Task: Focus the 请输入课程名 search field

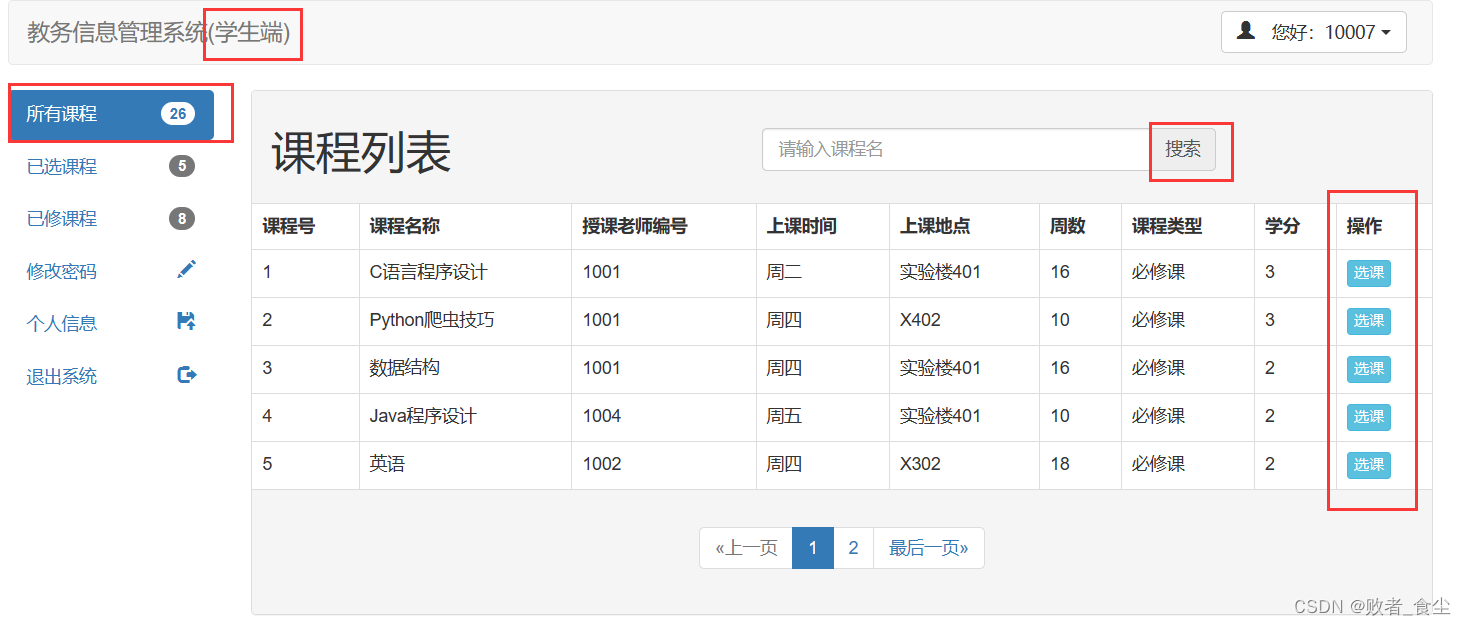Action: (x=956, y=149)
